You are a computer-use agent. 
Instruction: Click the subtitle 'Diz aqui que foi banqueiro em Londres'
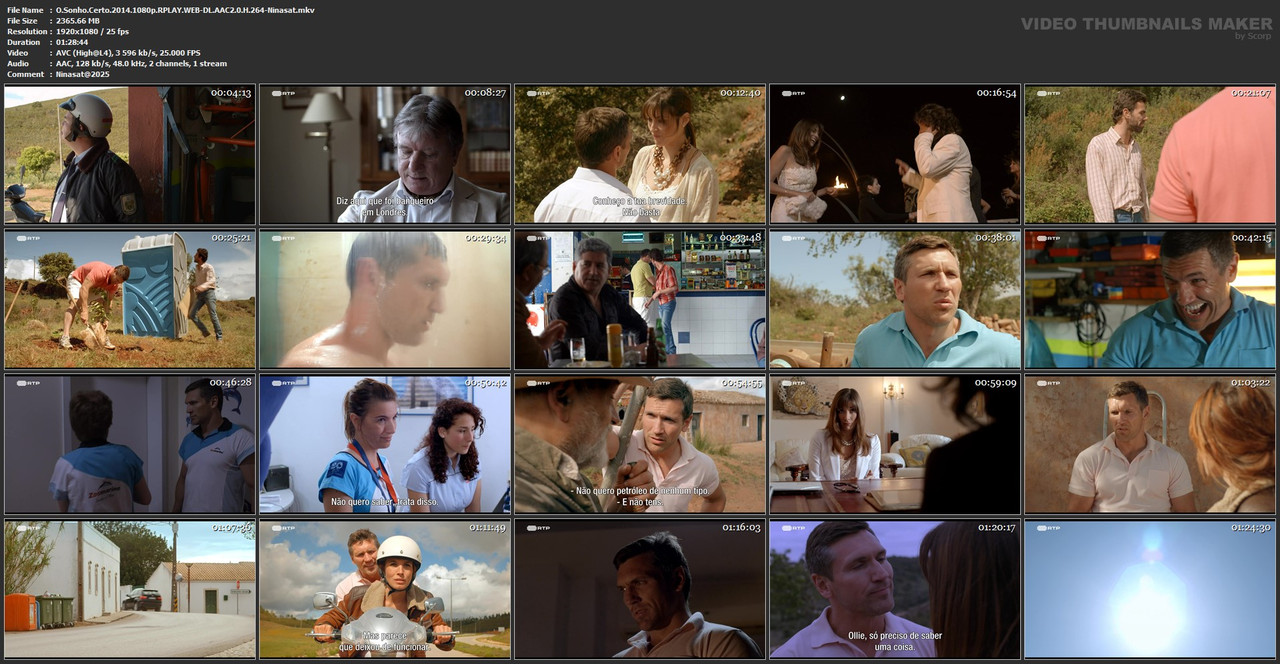tap(385, 206)
